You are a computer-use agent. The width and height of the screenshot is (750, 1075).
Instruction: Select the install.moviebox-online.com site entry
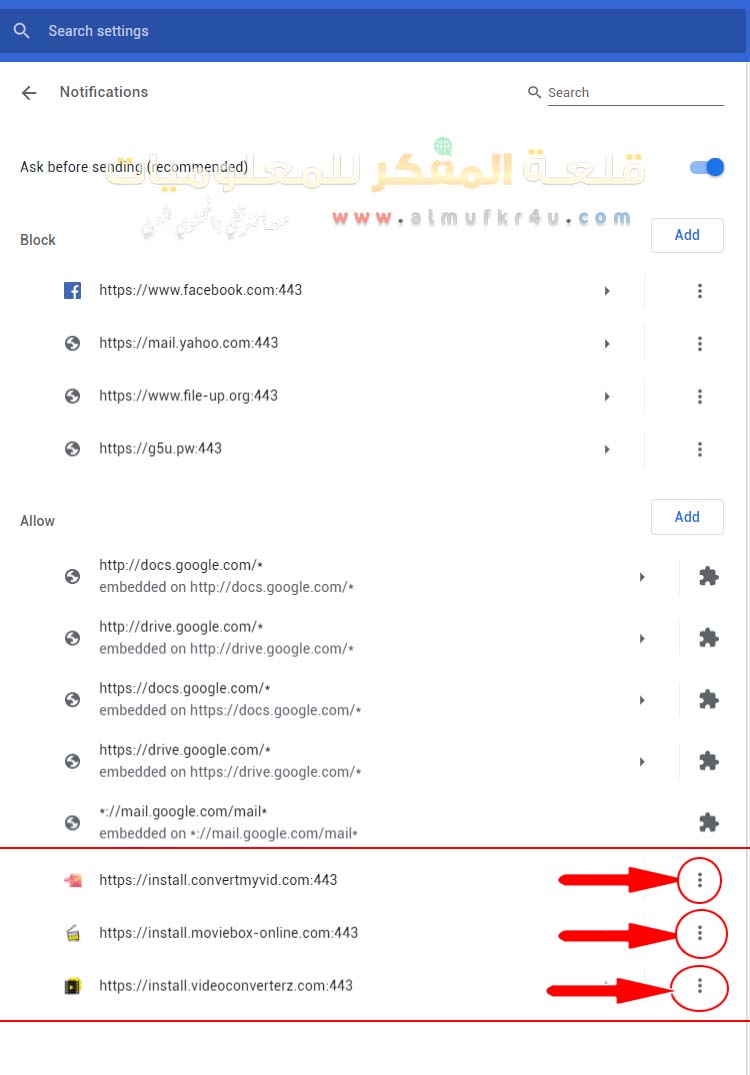click(x=228, y=932)
